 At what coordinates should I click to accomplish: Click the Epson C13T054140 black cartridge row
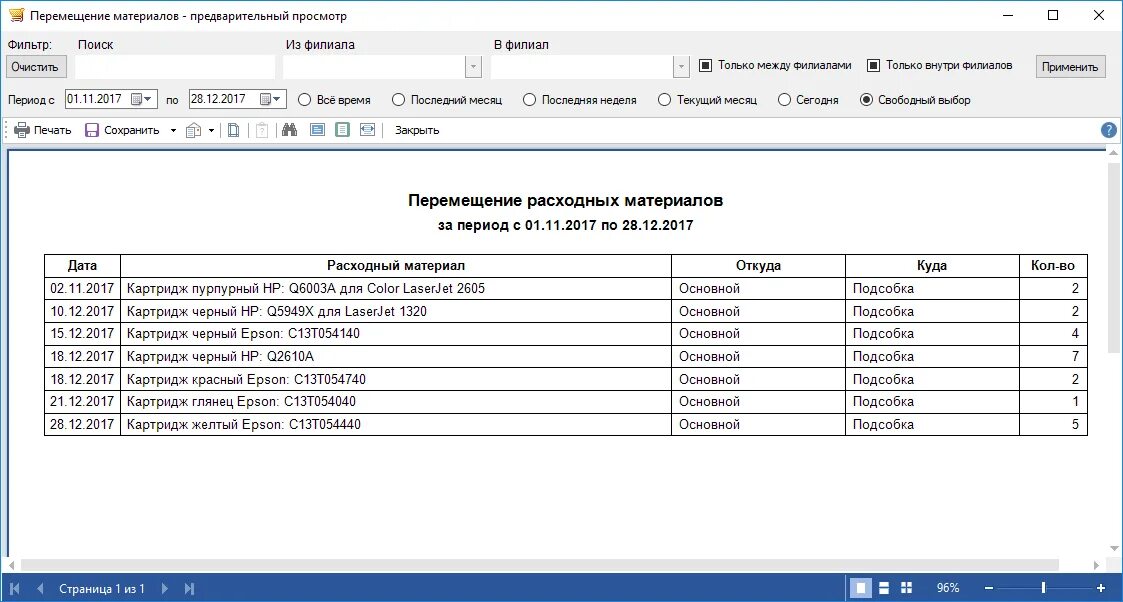(x=566, y=334)
